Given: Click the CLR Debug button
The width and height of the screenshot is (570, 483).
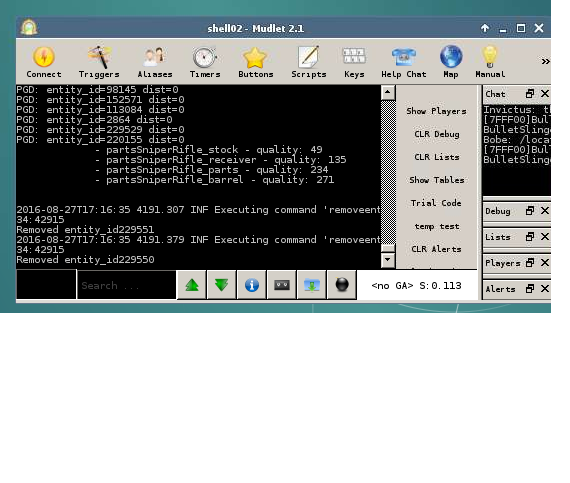Looking at the screenshot, I should click(x=436, y=134).
